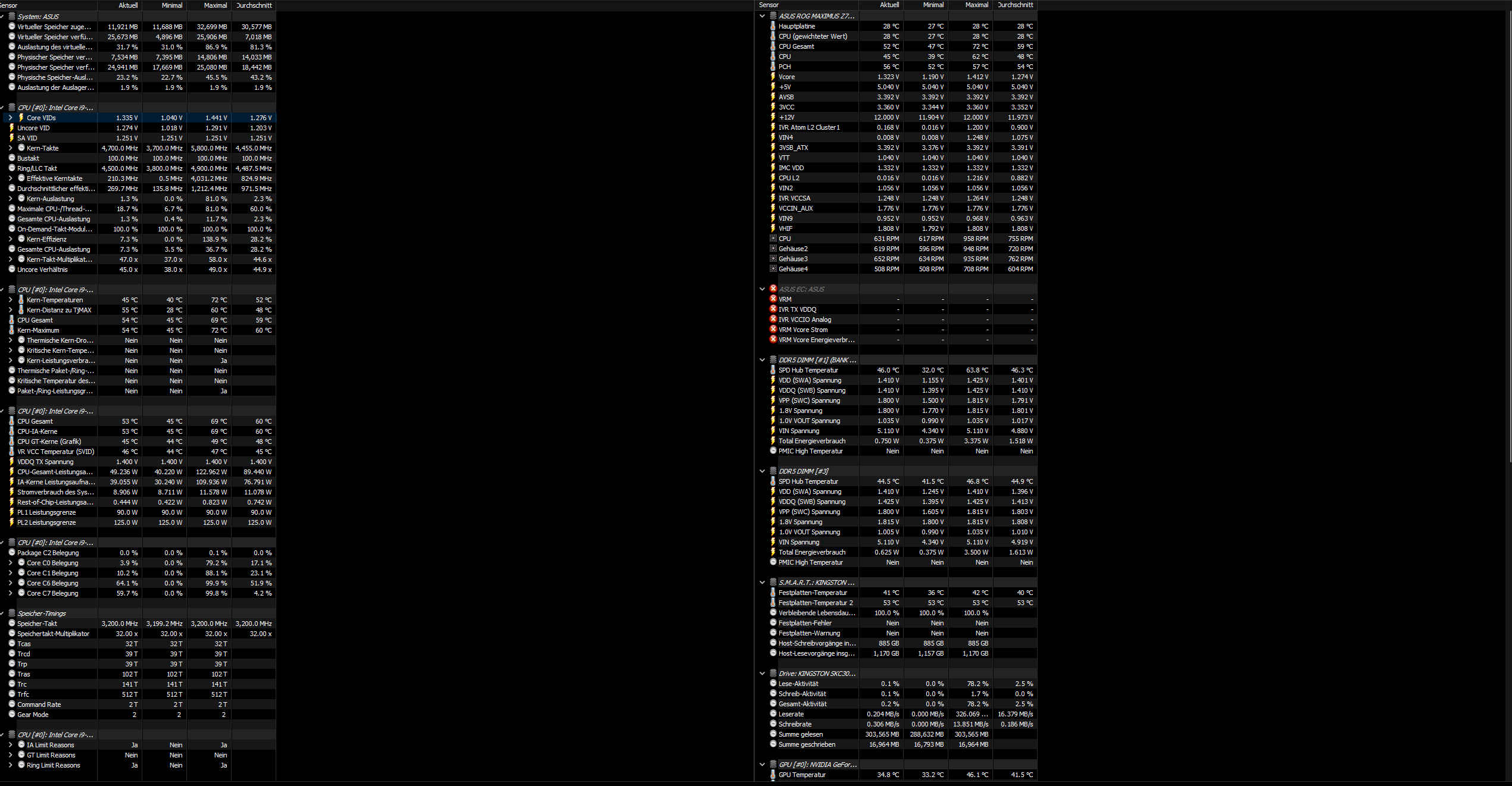Click the red X icon beside VRM
Image resolution: width=1512 pixels, height=786 pixels.
773,299
